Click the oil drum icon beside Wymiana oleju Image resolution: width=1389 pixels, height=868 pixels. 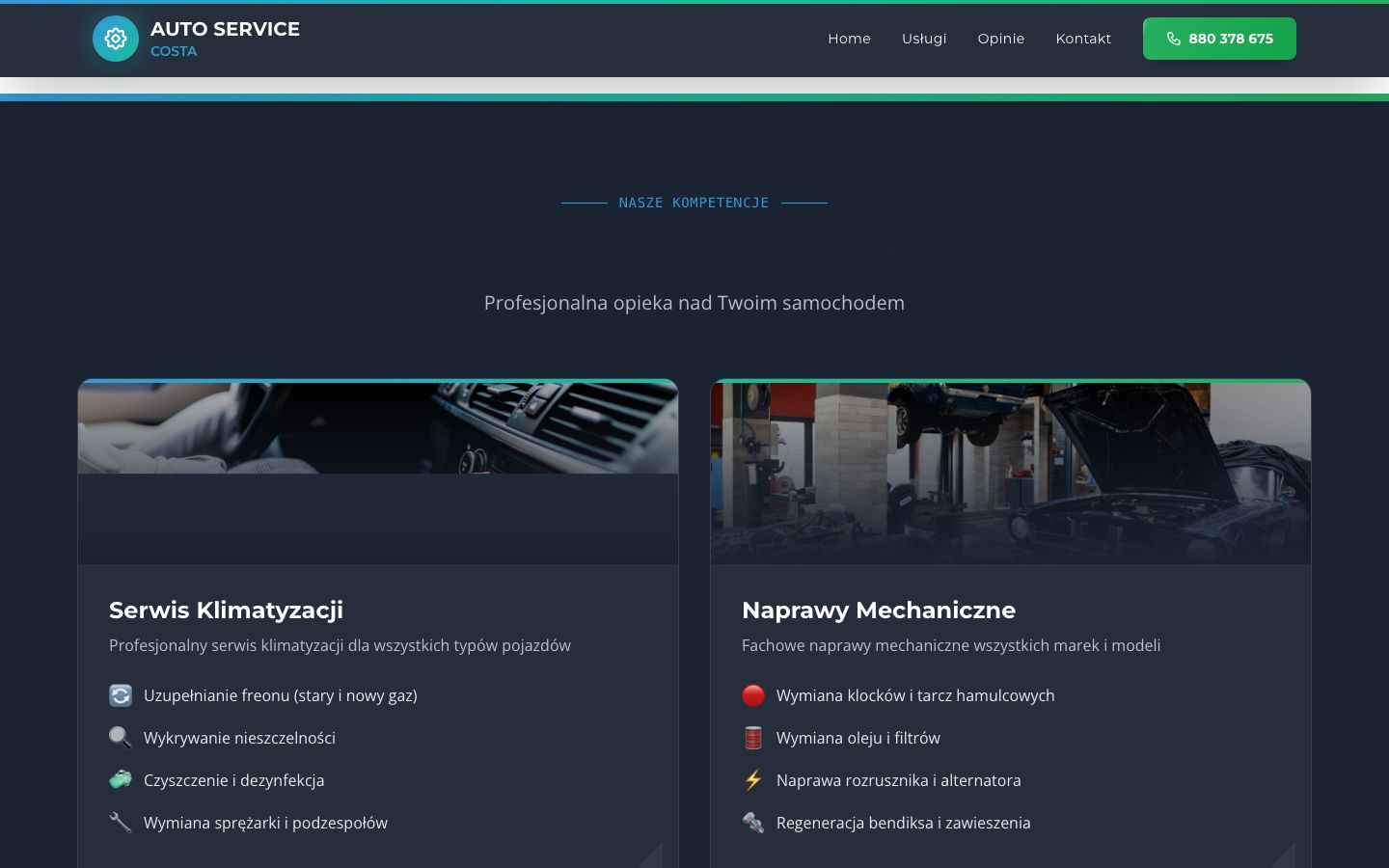tap(753, 738)
